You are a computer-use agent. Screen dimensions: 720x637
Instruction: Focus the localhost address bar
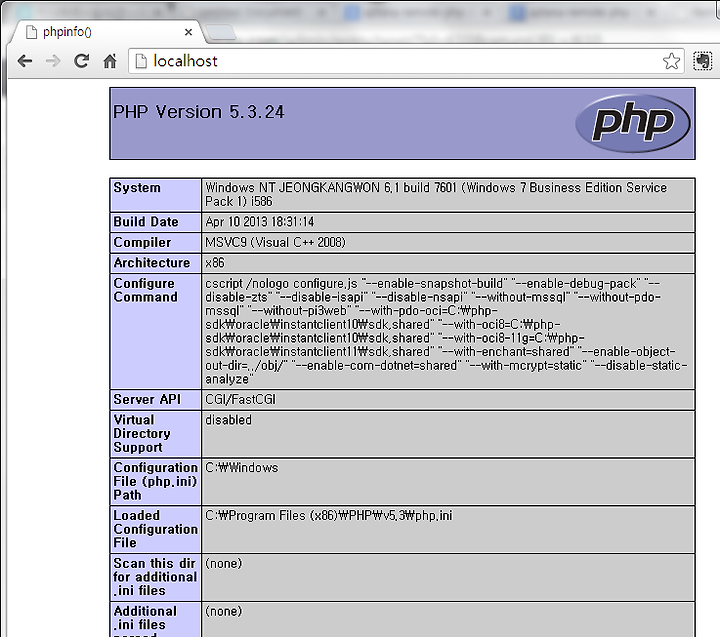[x=406, y=61]
